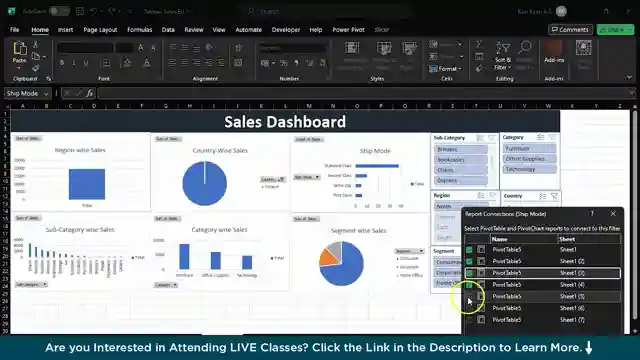Toggle multi-select on Sub-Category slicer
This screenshot has height=360, width=640.
tap(480, 138)
